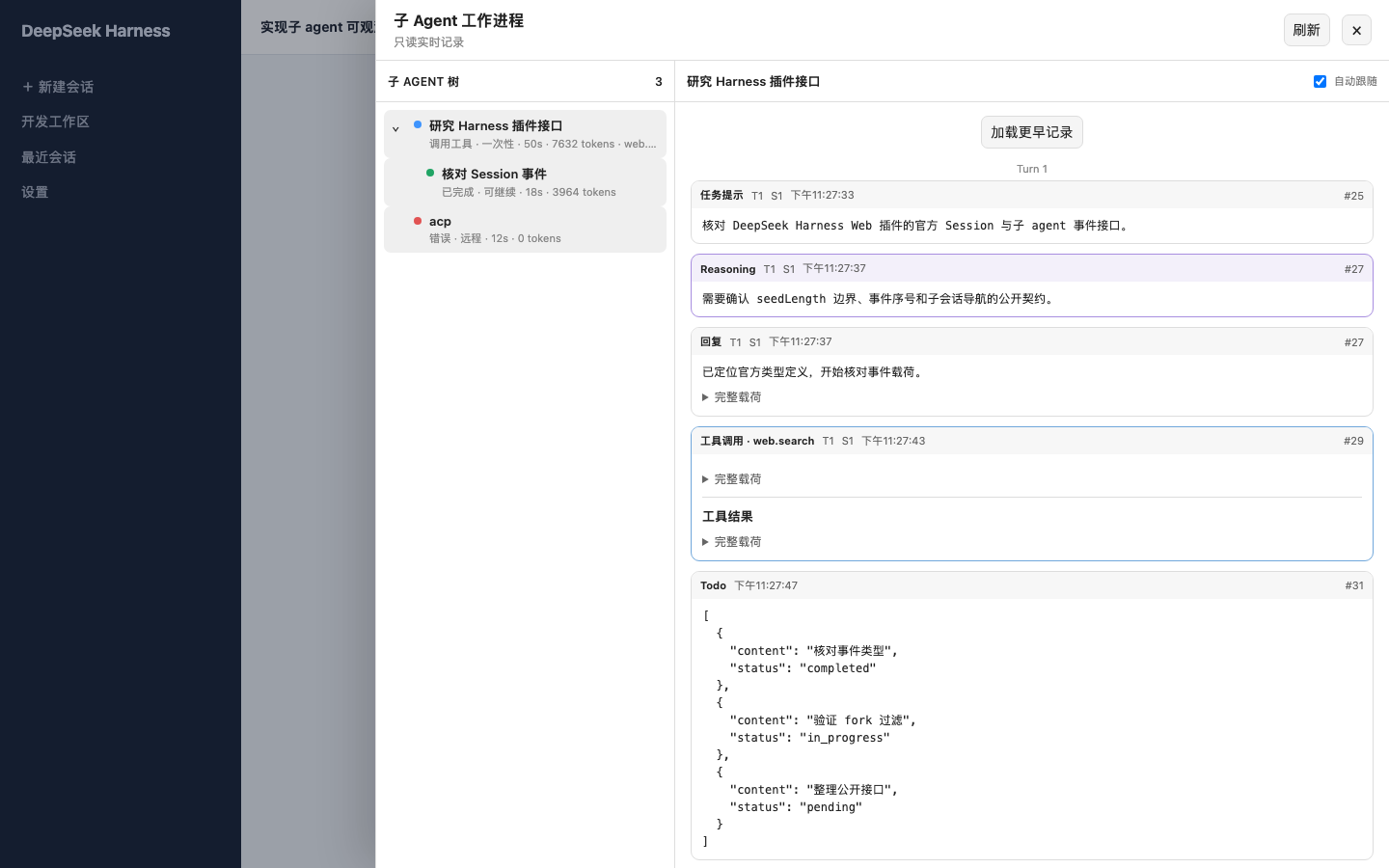Click the plus icon beside 新建会话

27,87
